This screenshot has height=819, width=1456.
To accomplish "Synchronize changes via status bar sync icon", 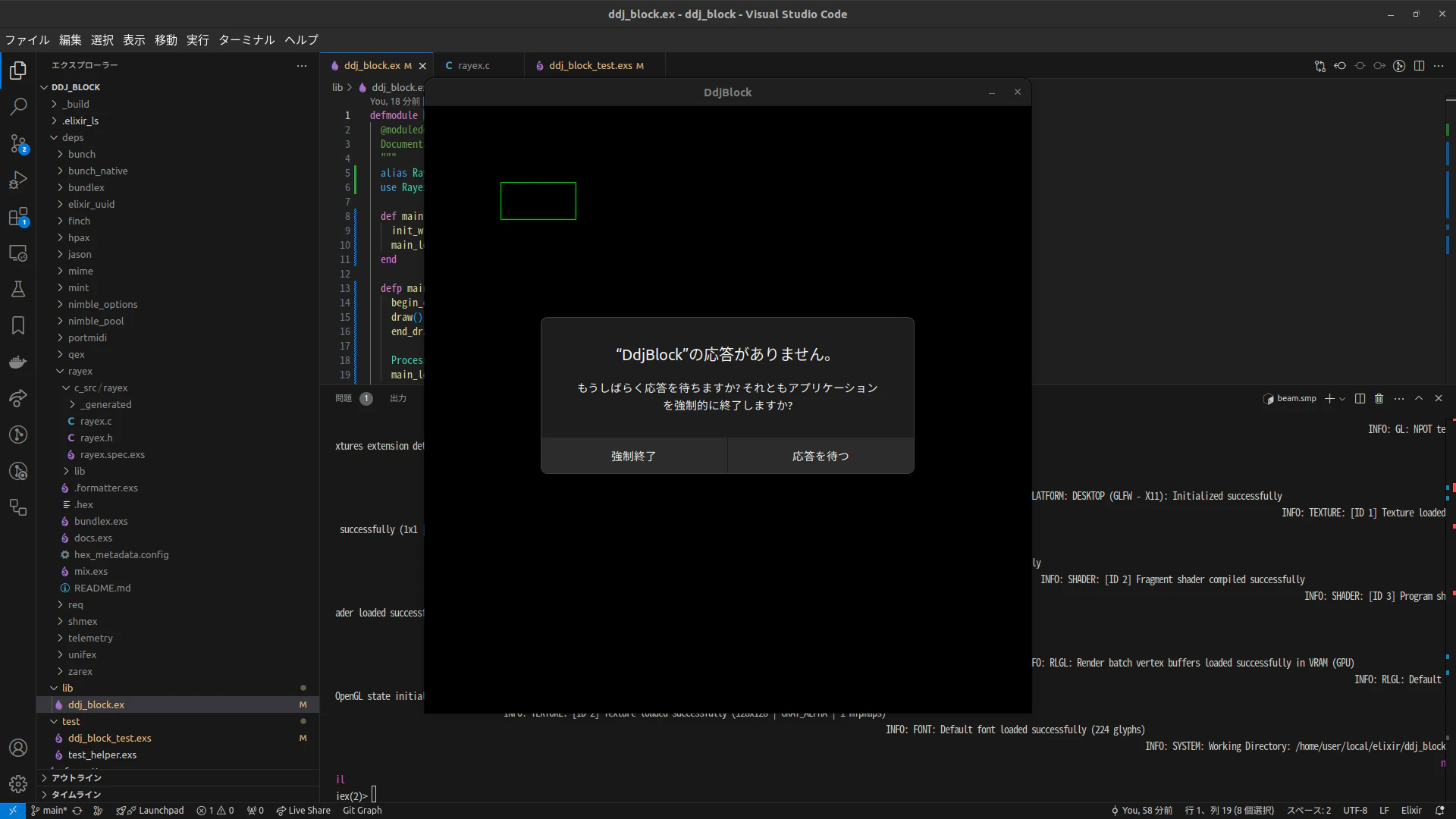I will click(77, 811).
